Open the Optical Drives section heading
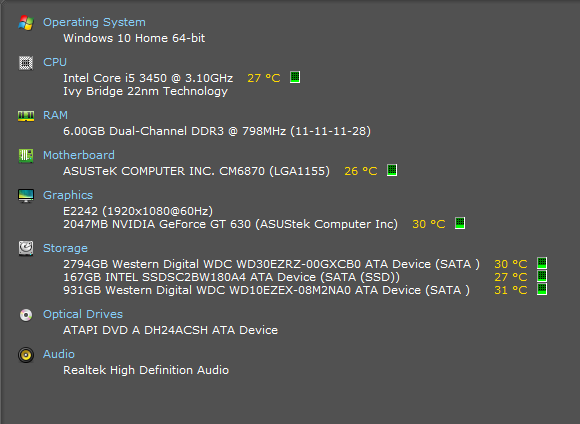 (x=83, y=314)
